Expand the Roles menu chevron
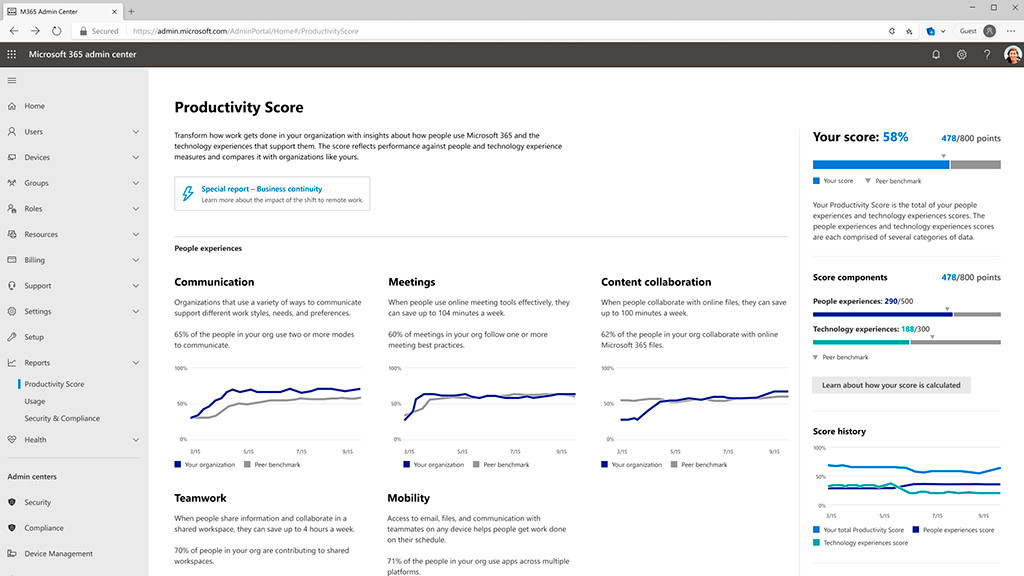The height and width of the screenshot is (576, 1024). (136, 208)
